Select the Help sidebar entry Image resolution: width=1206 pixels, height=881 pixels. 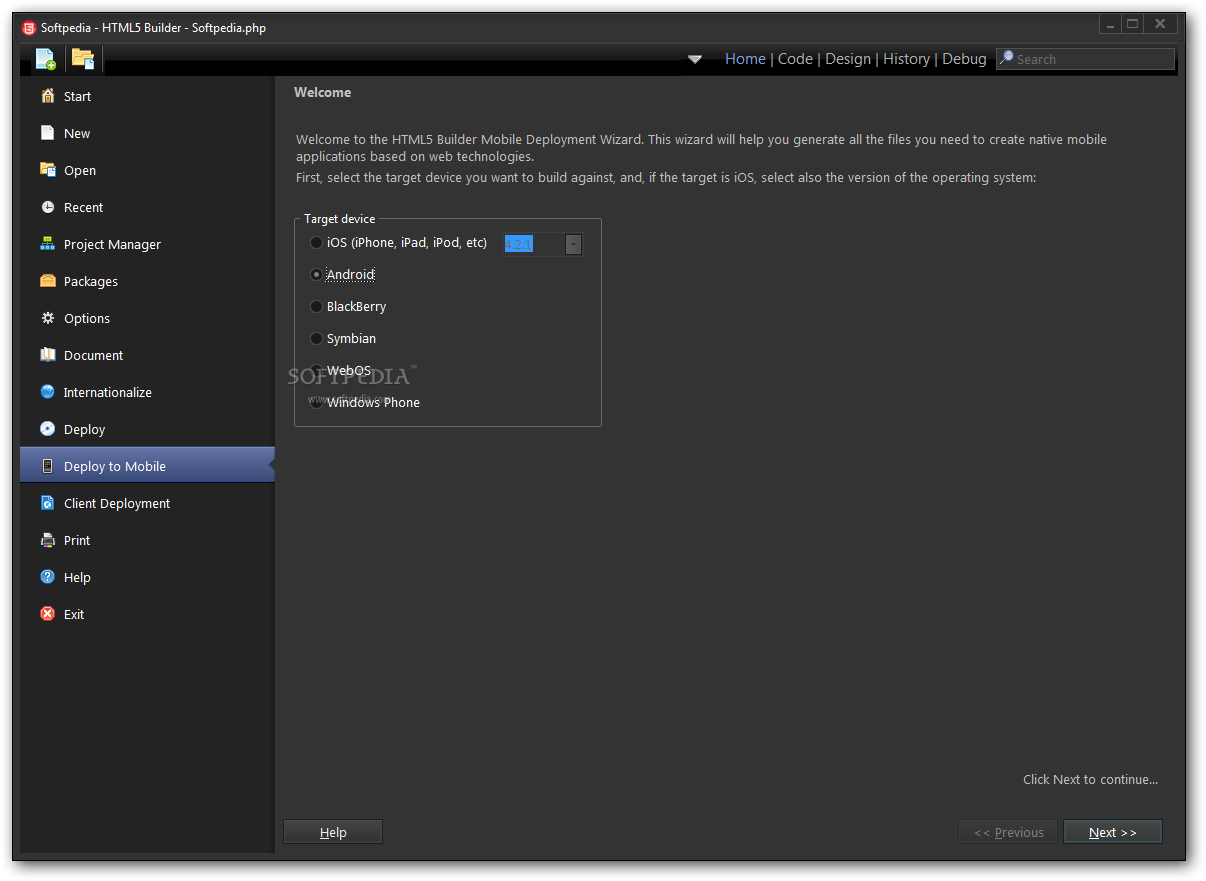coord(147,577)
